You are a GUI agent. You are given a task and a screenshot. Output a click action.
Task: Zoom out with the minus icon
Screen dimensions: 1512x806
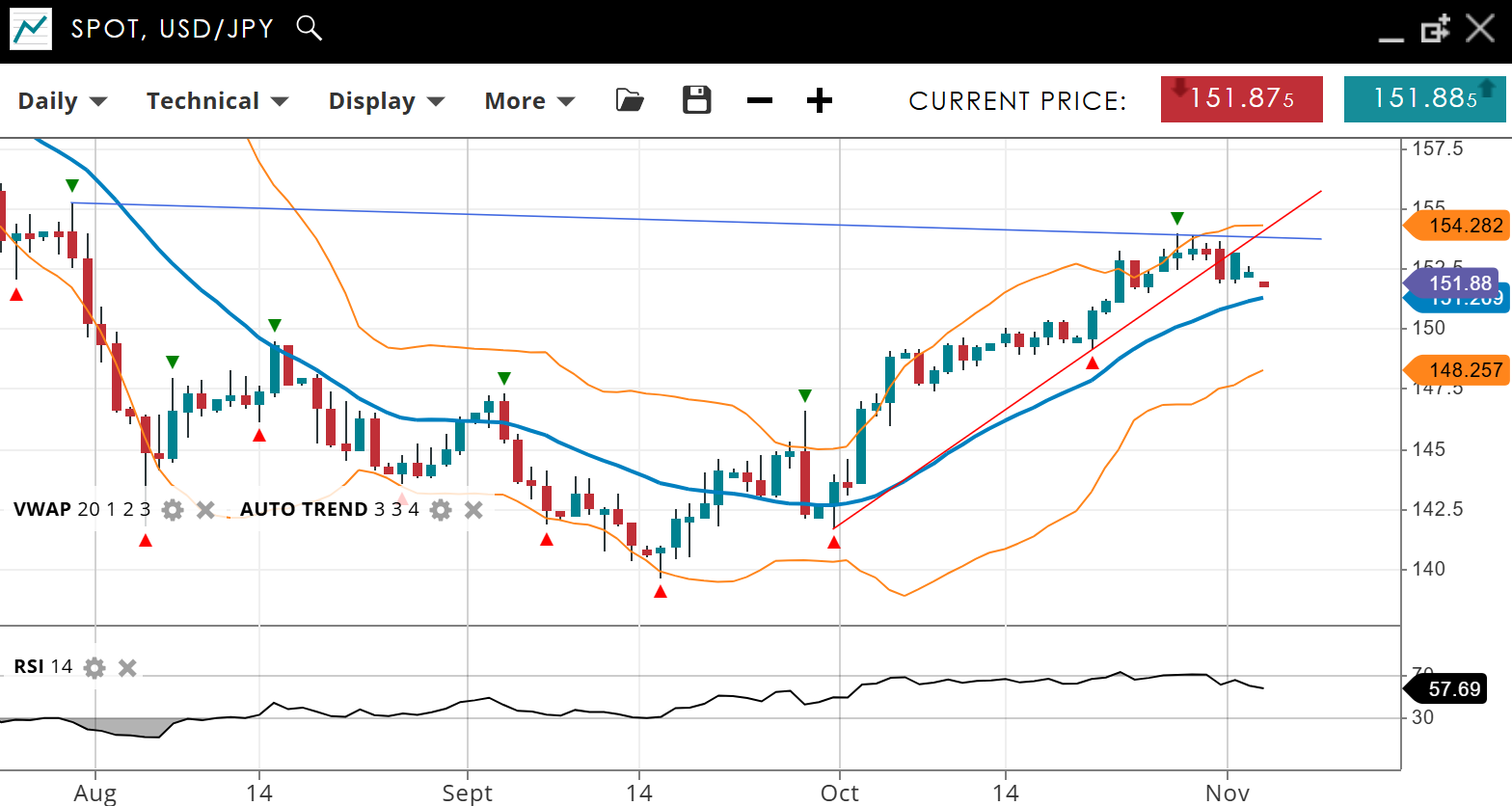(x=760, y=100)
